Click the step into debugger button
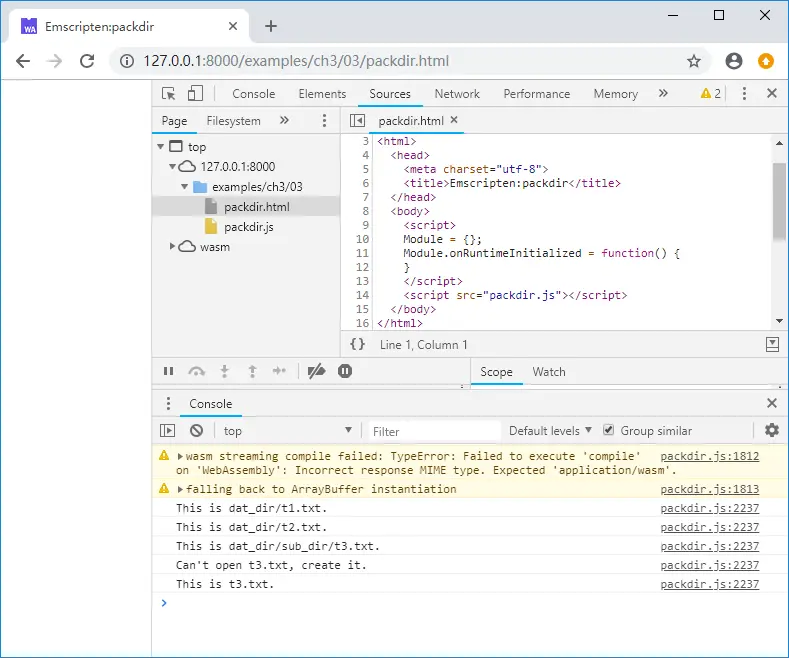Viewport: 789px width, 658px height. pyautogui.click(x=224, y=371)
